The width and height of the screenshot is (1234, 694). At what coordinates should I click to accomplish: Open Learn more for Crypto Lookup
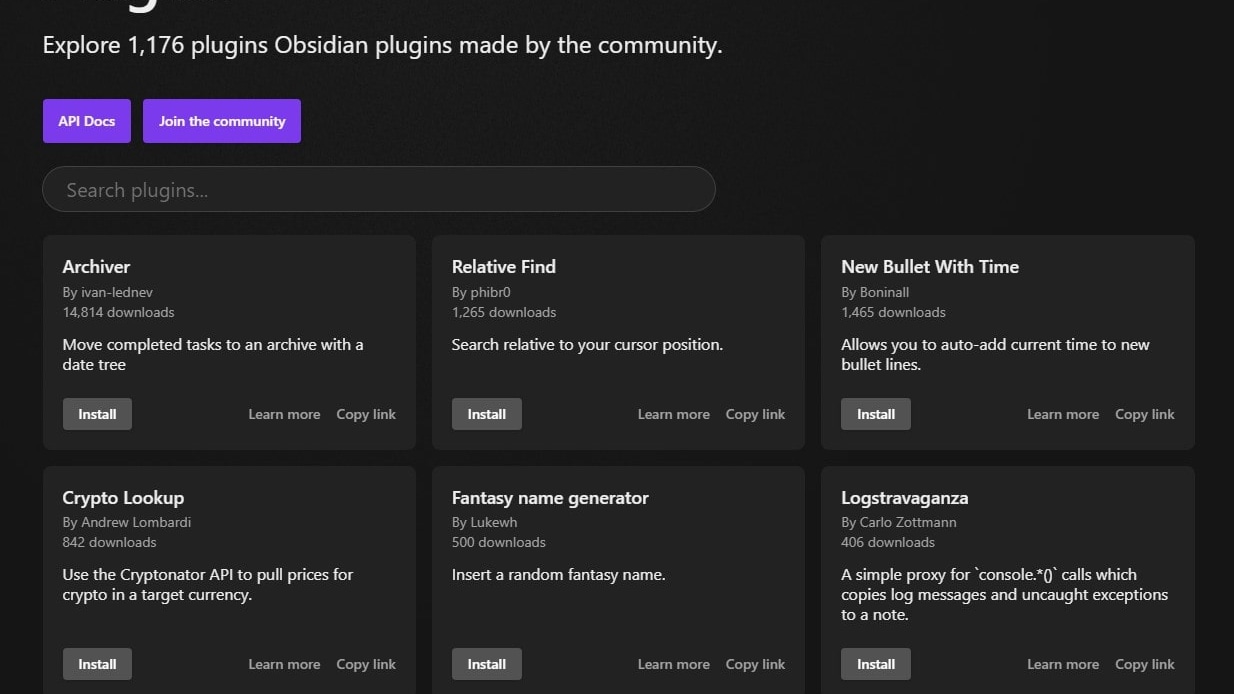click(x=284, y=663)
